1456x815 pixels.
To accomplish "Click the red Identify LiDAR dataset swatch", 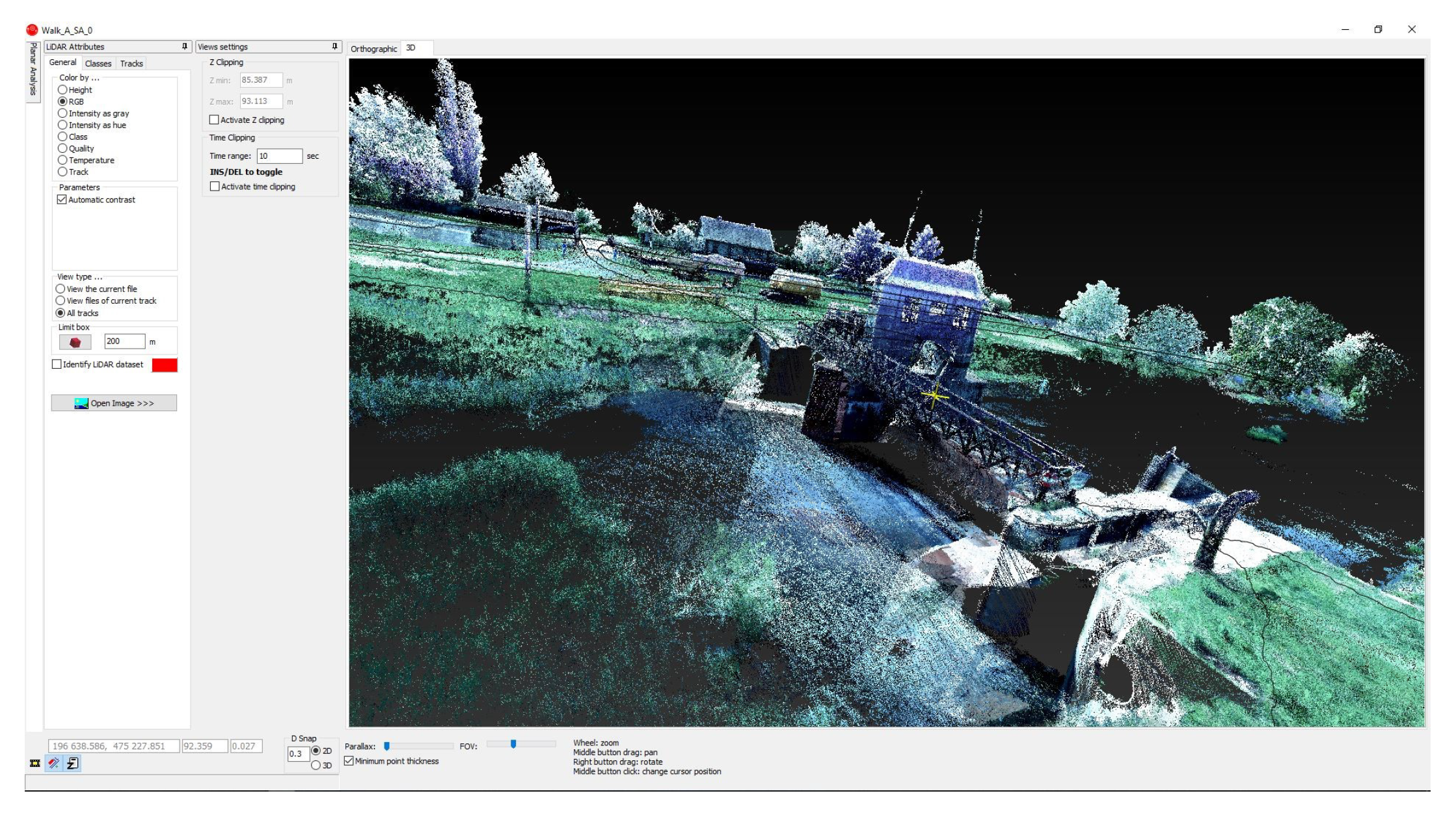I will point(164,365).
